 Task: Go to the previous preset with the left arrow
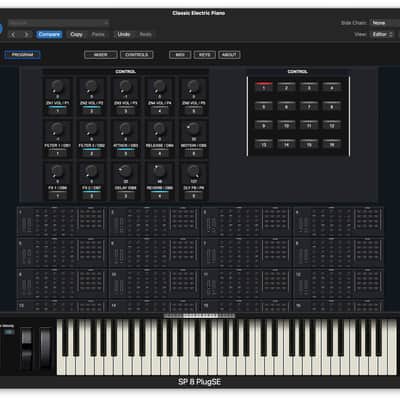[13, 34]
